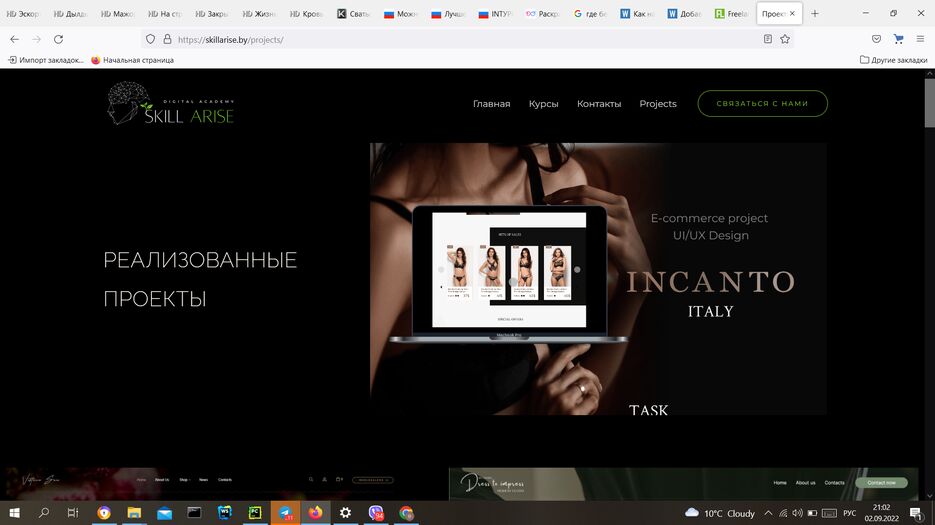Screen dimensions: 935x525
Task: Open the Контакты page
Action: click(x=599, y=104)
